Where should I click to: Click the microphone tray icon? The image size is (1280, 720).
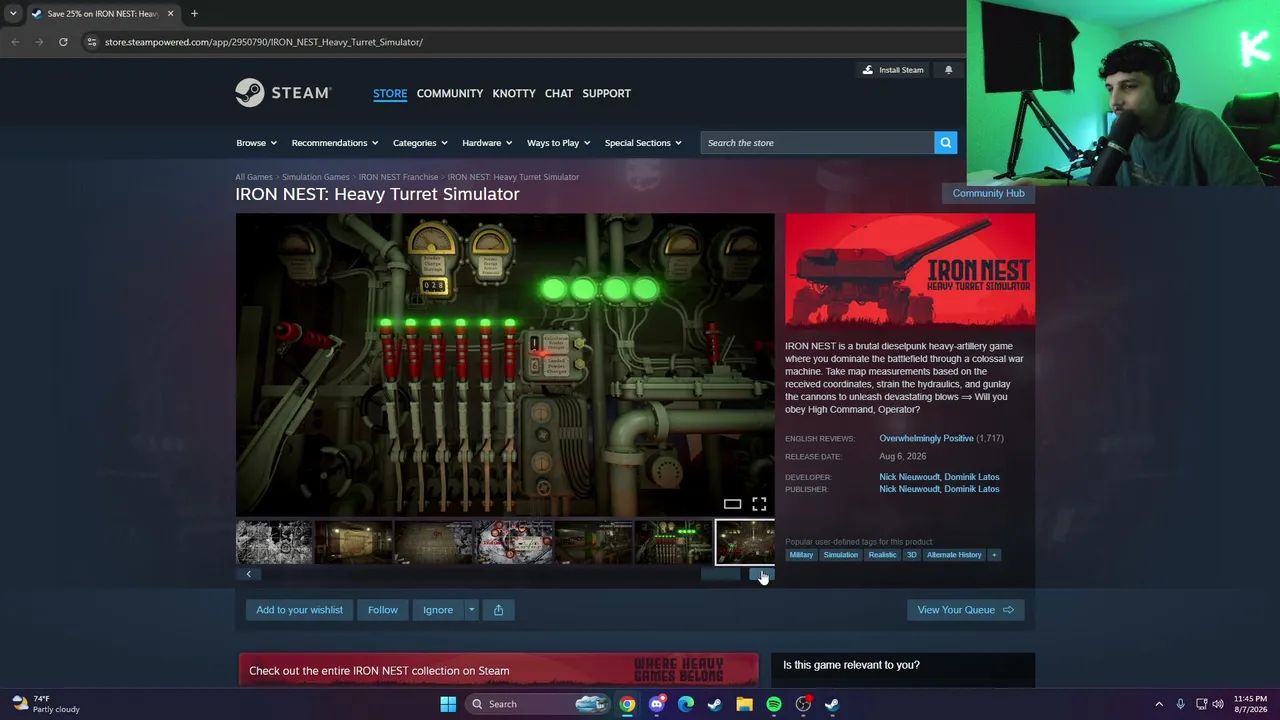1180,704
